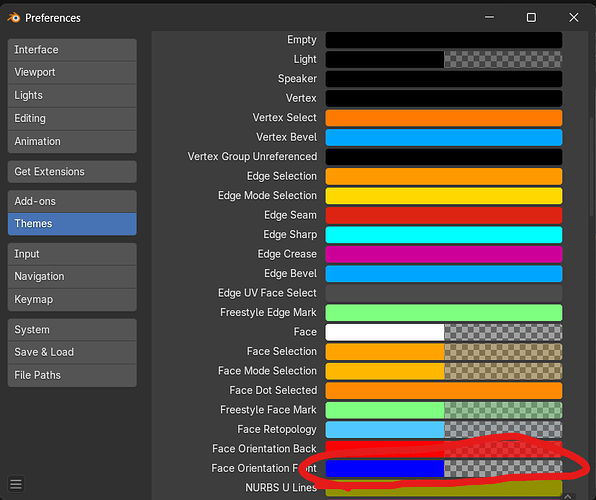596x500 pixels.
Task: Edit the Face white color swatch
Action: pyautogui.click(x=444, y=332)
